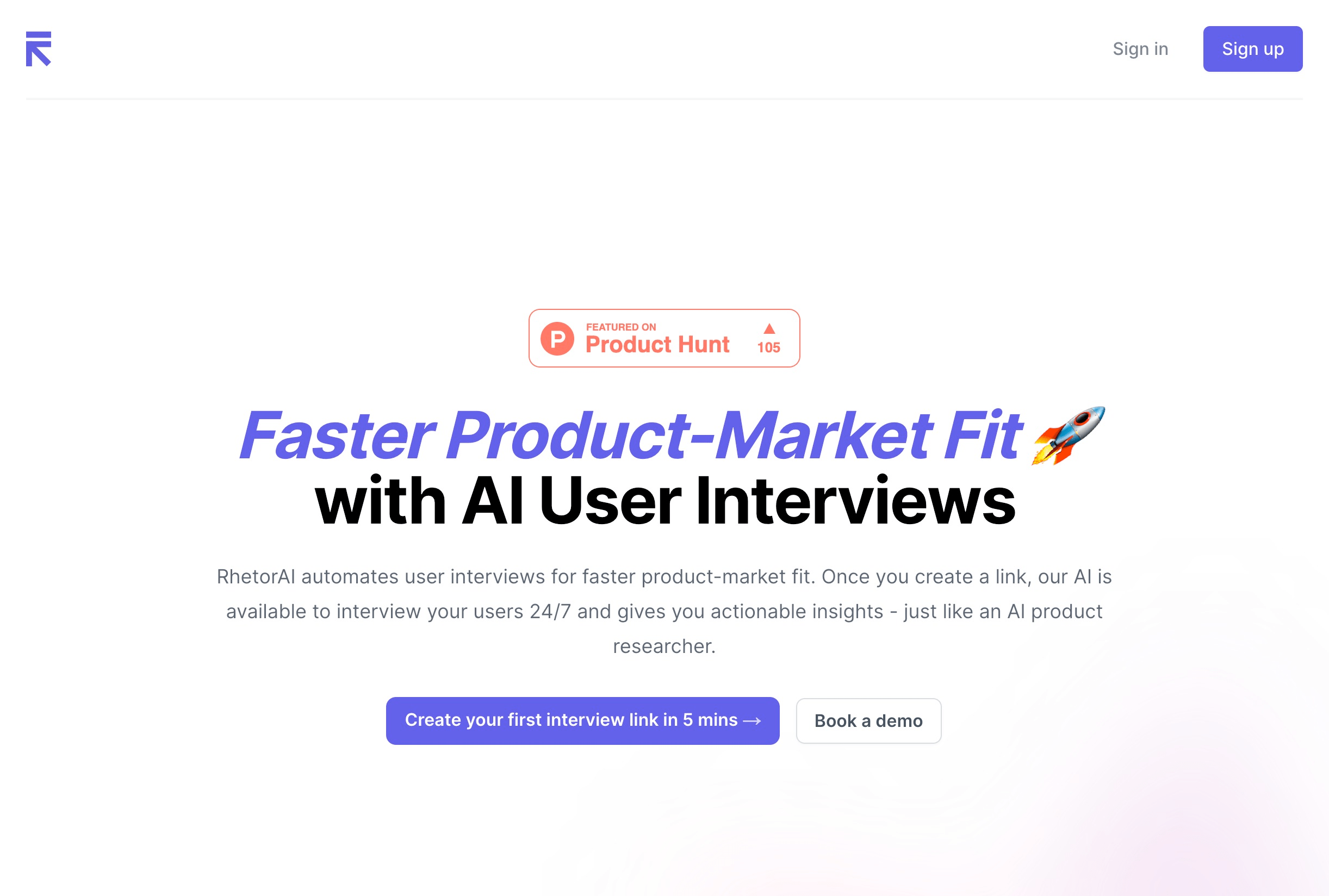This screenshot has width=1329, height=896.
Task: Click the Sign in text link
Action: [1140, 48]
